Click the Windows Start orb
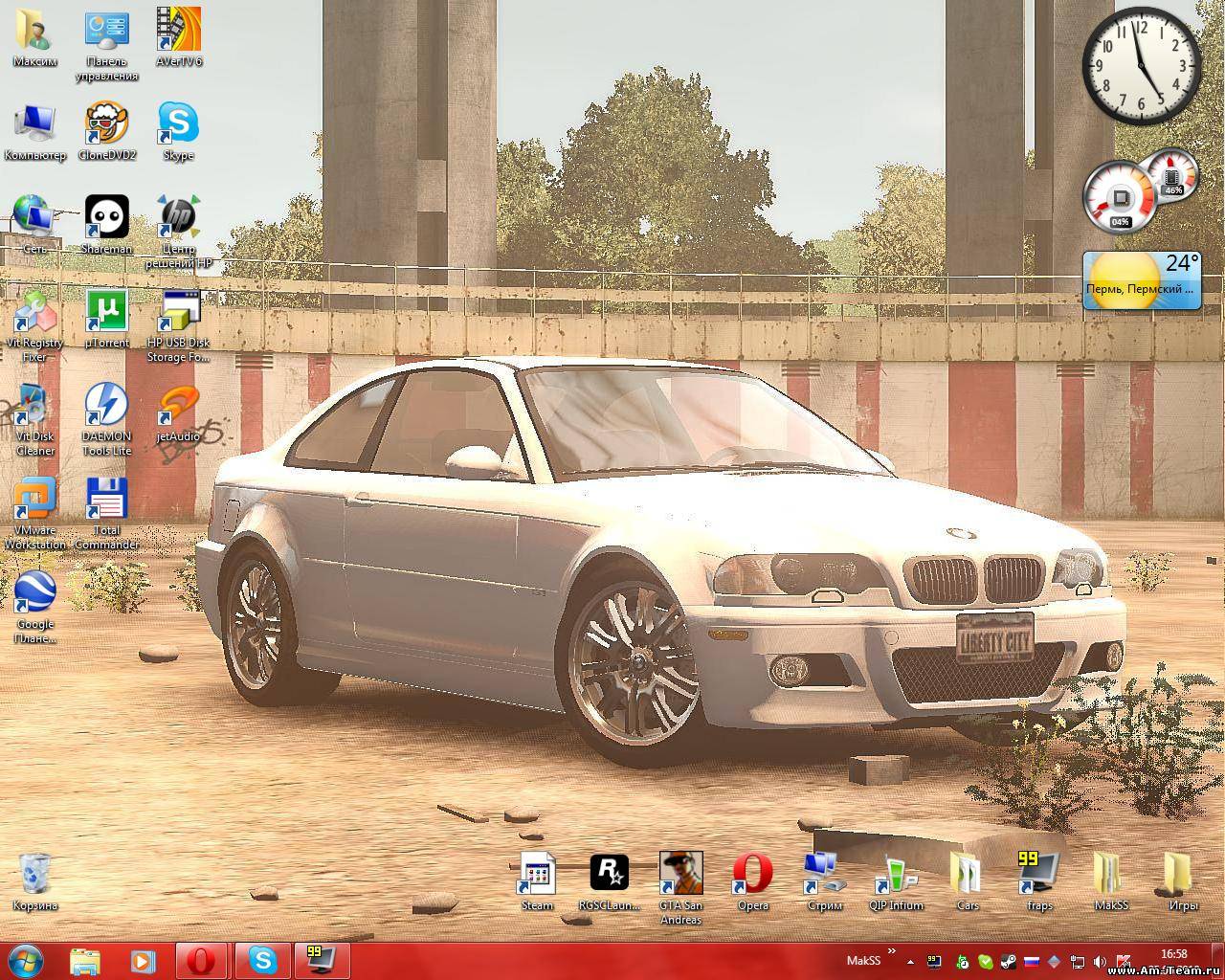 coord(26,961)
